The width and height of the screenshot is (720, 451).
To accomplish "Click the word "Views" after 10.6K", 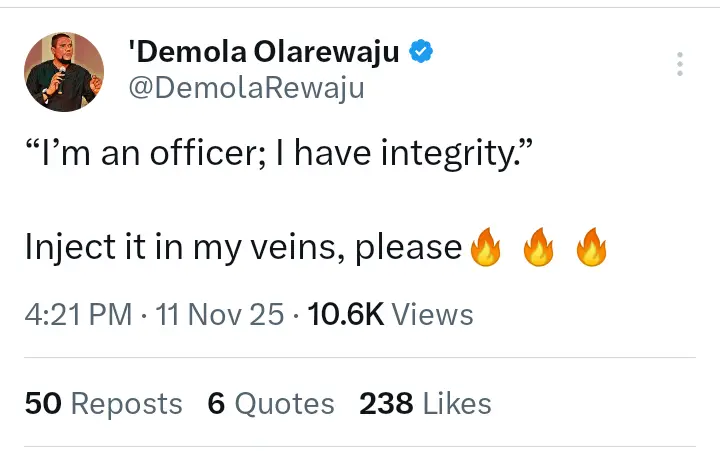I will 433,315.
